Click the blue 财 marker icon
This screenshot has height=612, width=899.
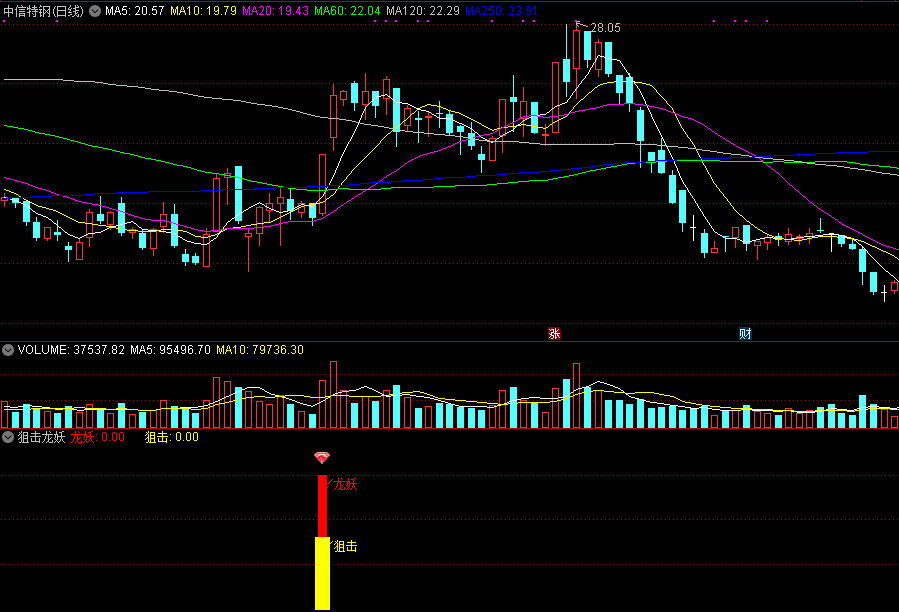click(745, 334)
